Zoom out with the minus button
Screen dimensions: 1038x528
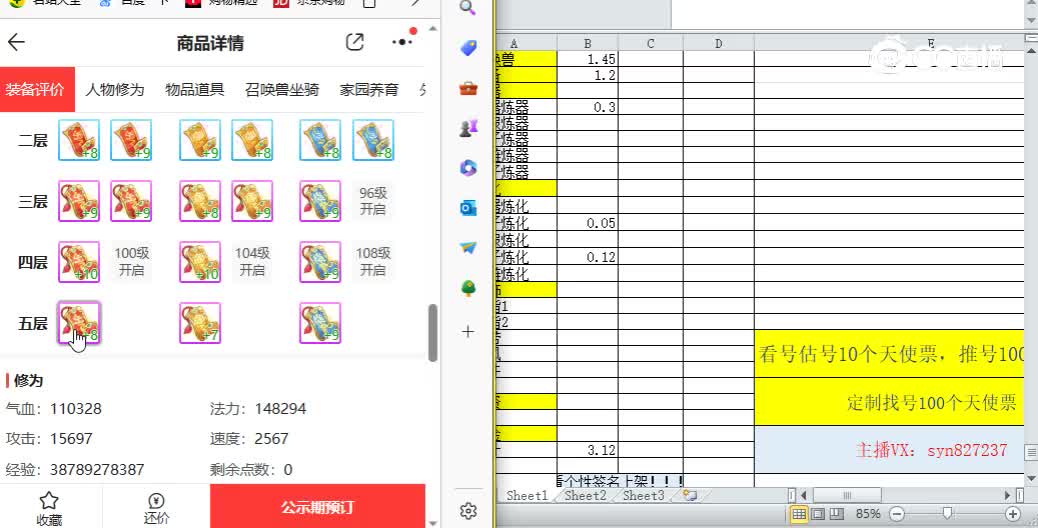pos(897,514)
